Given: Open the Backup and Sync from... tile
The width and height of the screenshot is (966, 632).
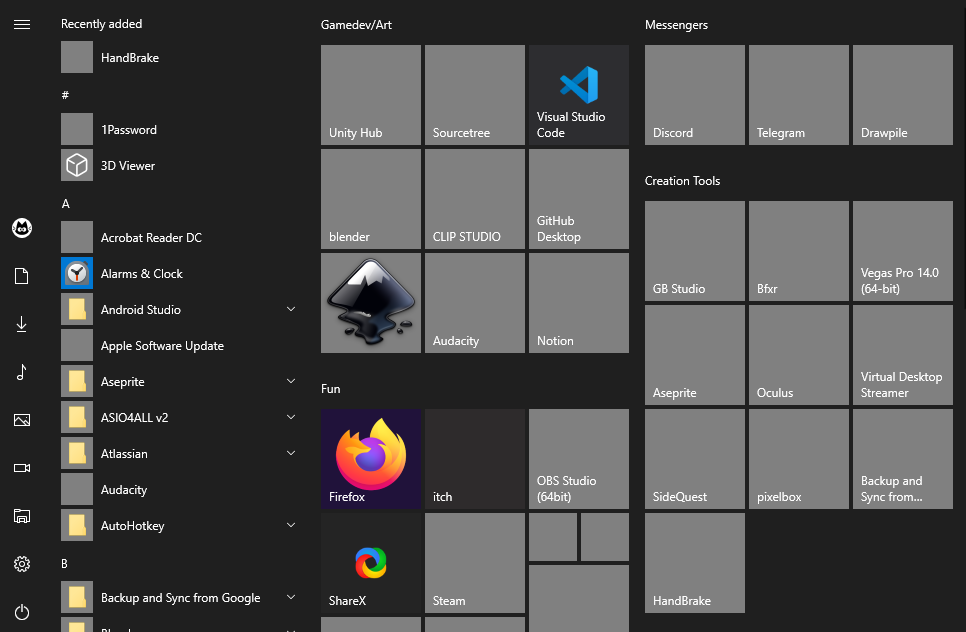Looking at the screenshot, I should coord(903,459).
